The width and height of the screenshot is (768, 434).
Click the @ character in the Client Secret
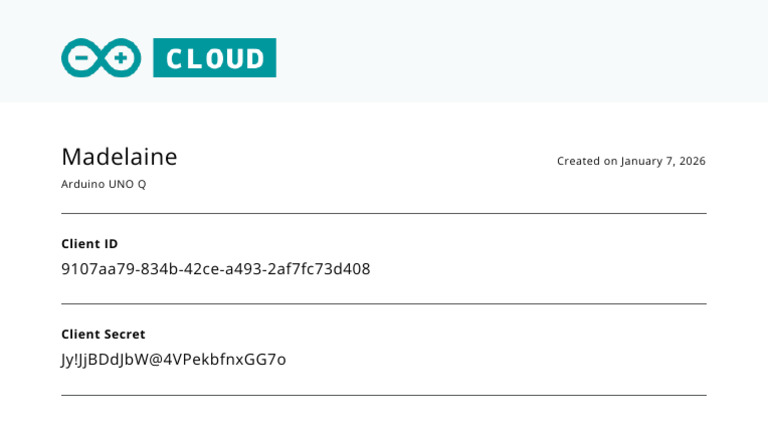(155, 360)
